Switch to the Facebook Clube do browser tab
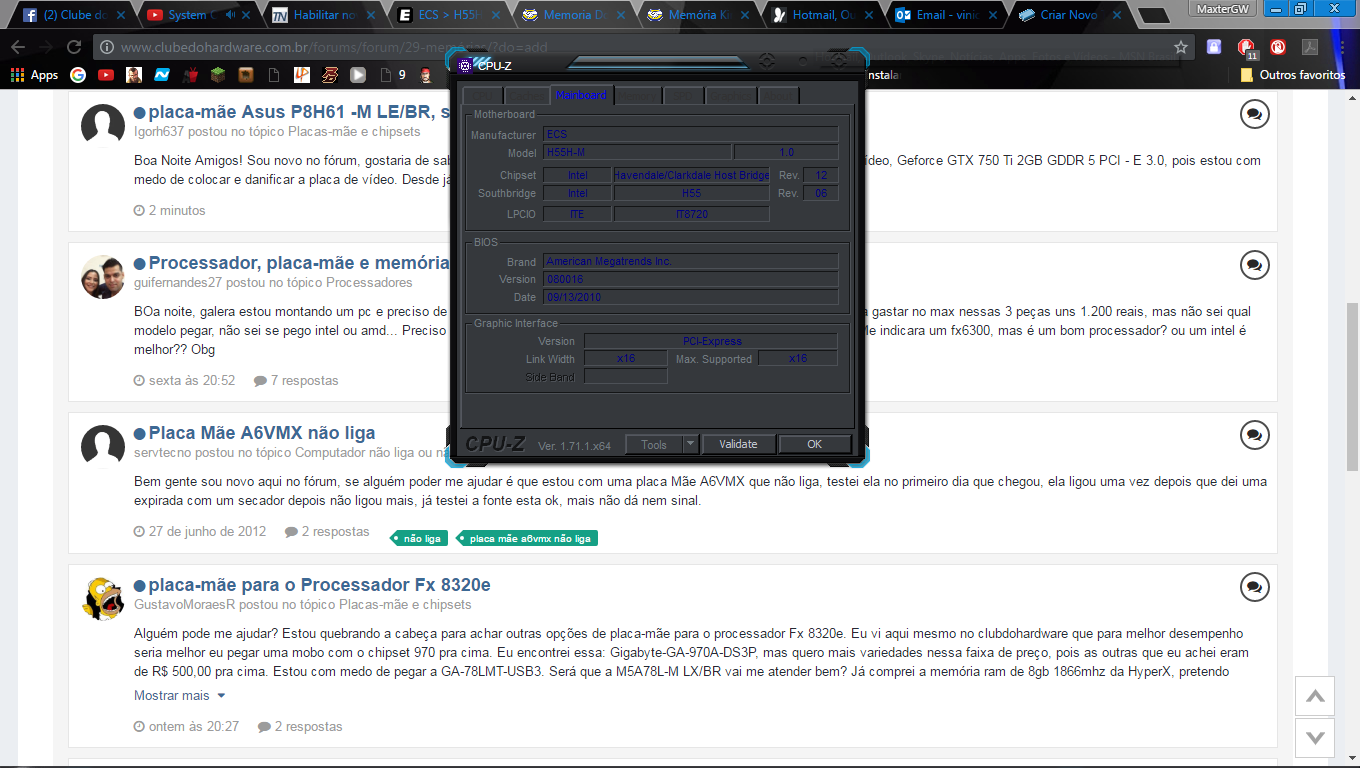The height and width of the screenshot is (768, 1360). click(x=73, y=15)
